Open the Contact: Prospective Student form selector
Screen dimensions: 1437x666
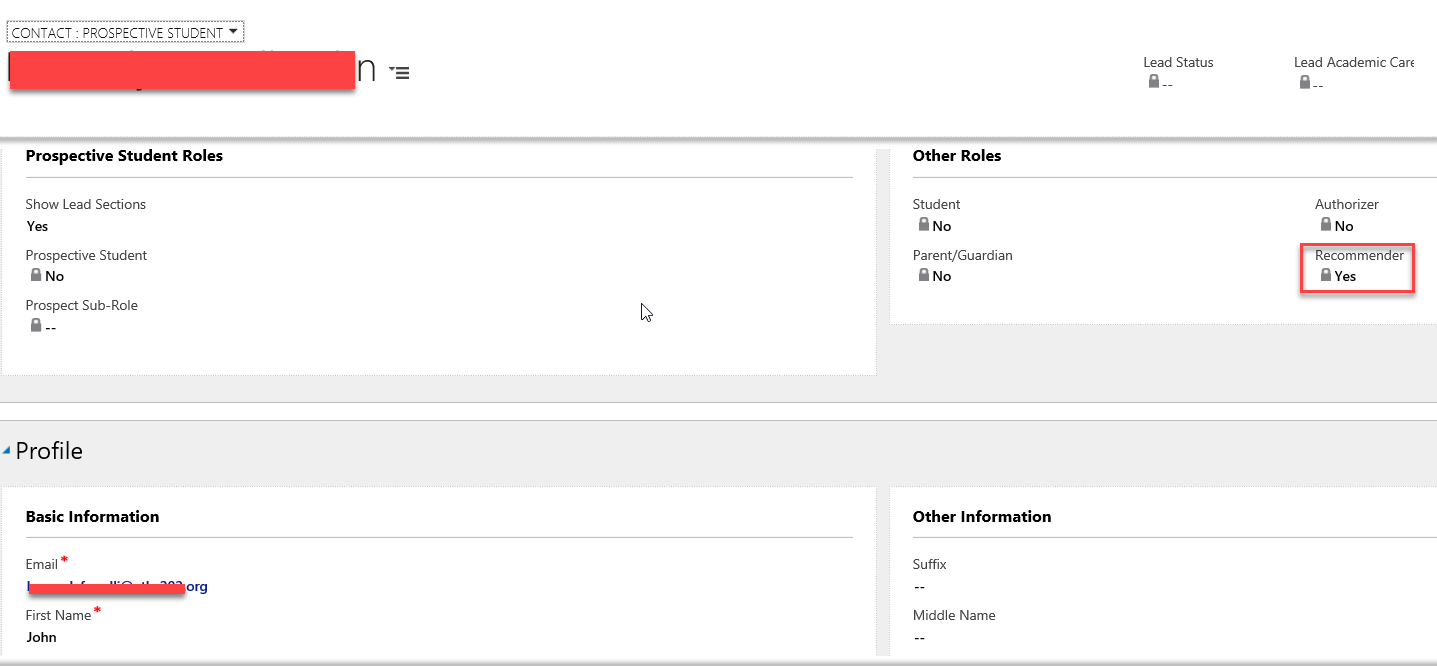coord(125,32)
